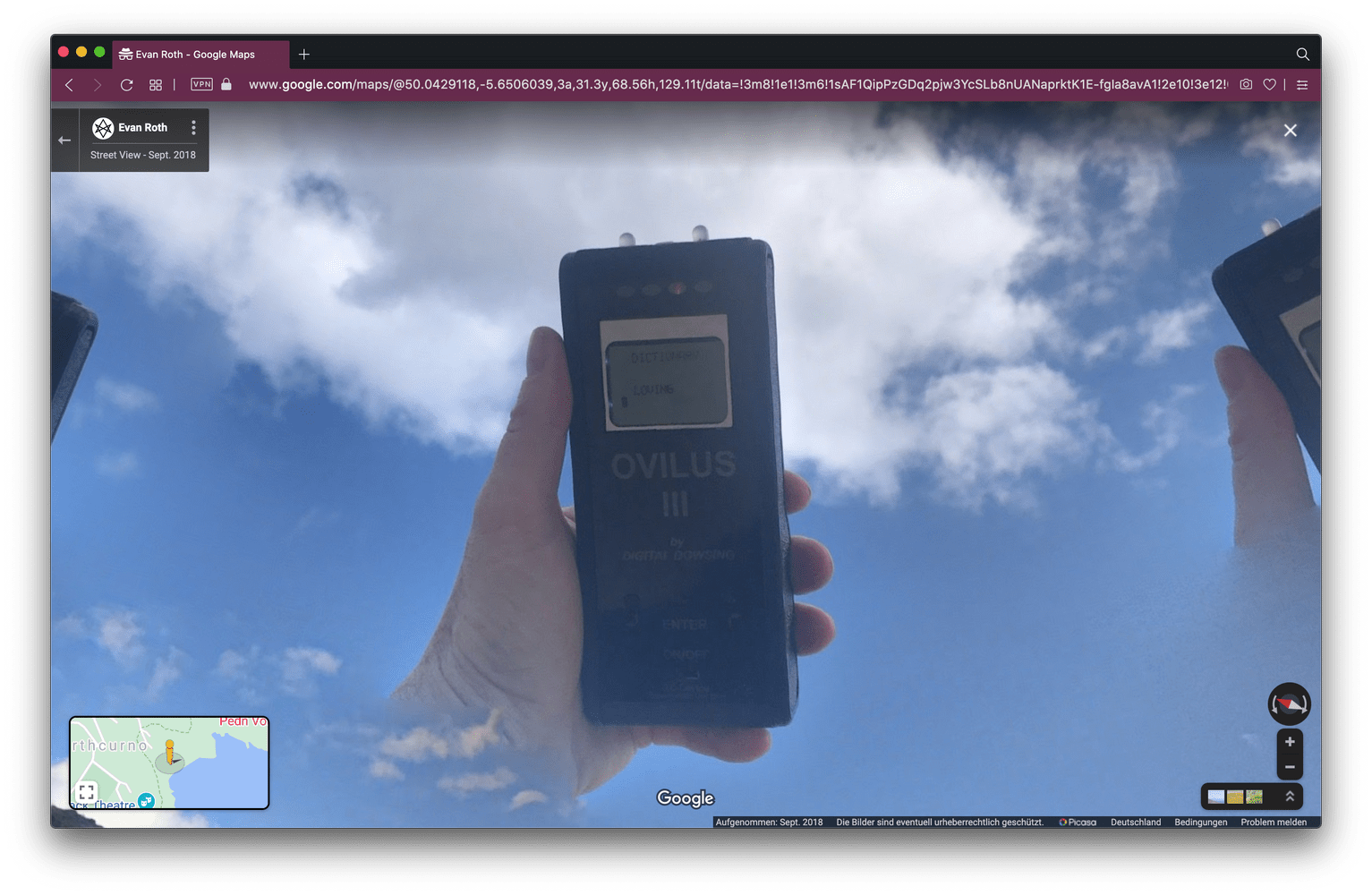1372x895 pixels.
Task: Select the first sky photo thumbnail
Action: [x=1215, y=797]
